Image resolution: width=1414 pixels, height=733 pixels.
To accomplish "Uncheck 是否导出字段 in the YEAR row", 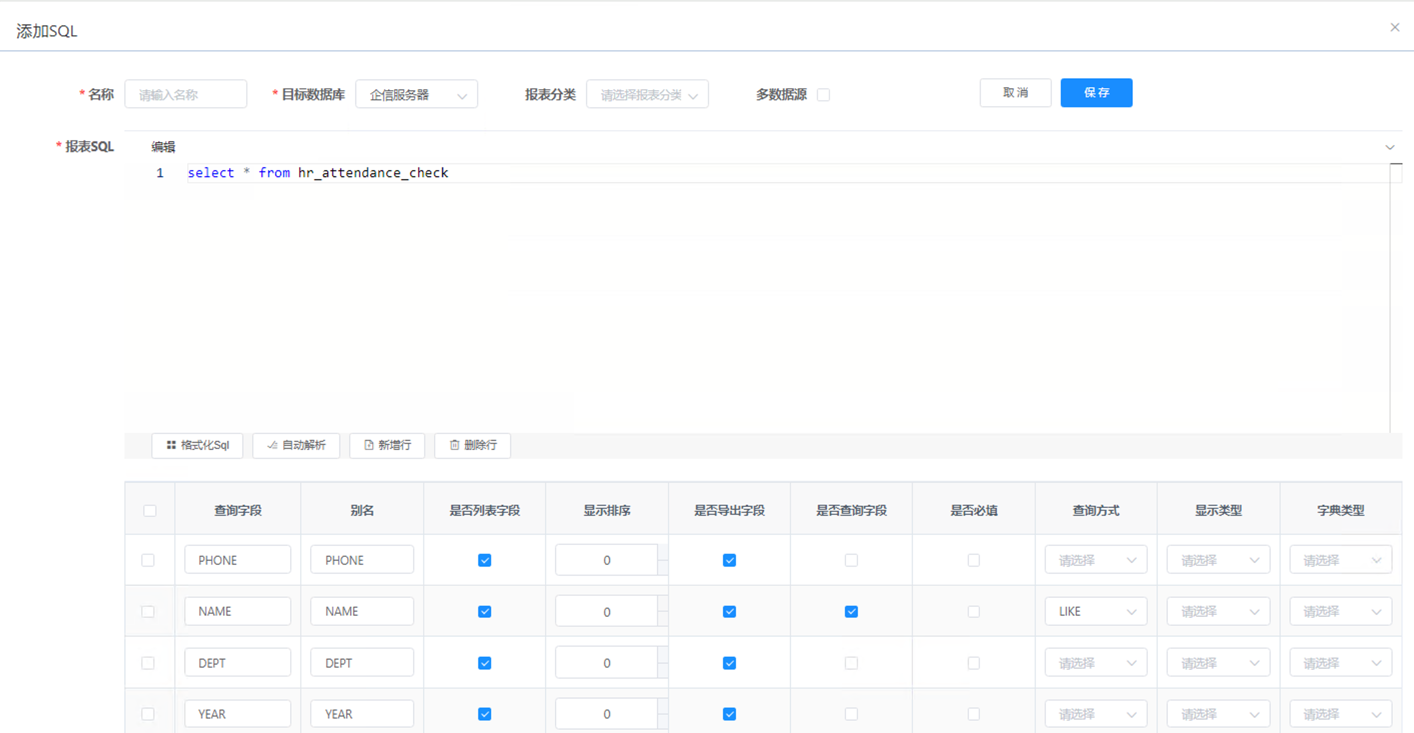I will tap(729, 713).
